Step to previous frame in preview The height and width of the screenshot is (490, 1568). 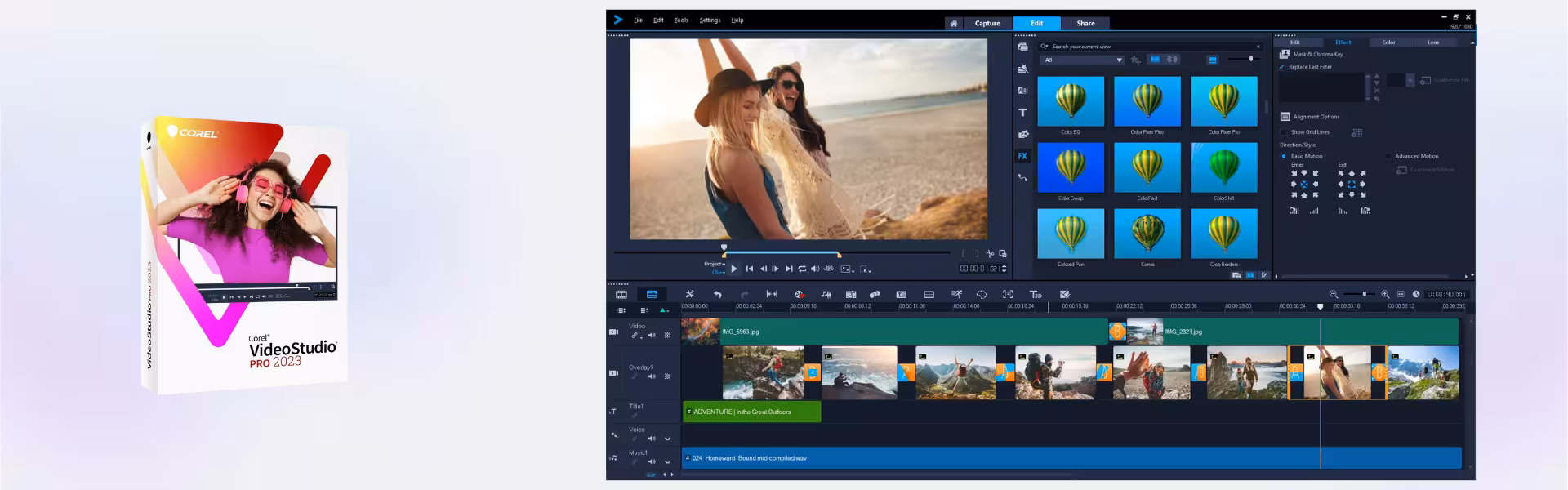click(x=764, y=269)
